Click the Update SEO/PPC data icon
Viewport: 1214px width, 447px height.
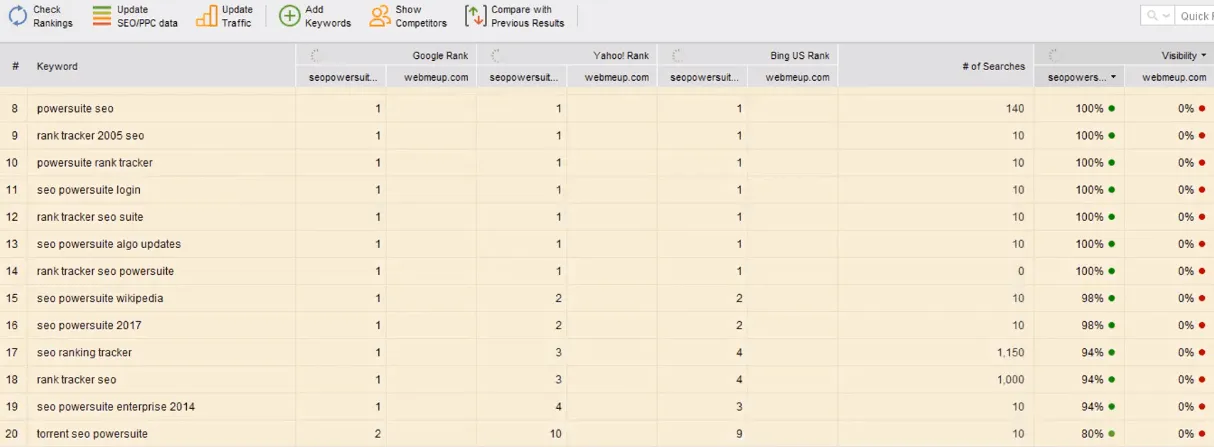[102, 16]
